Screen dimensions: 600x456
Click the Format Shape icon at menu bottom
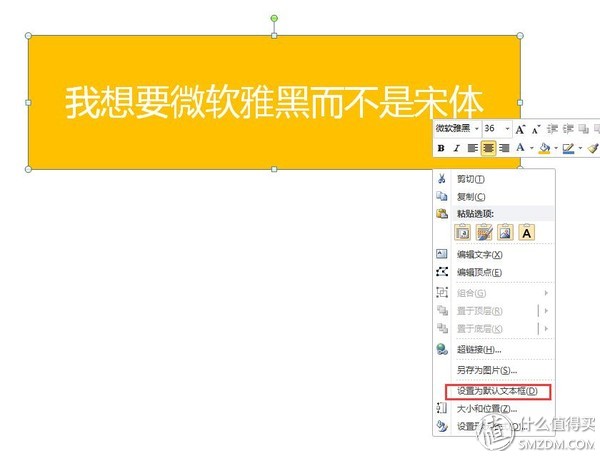442,426
